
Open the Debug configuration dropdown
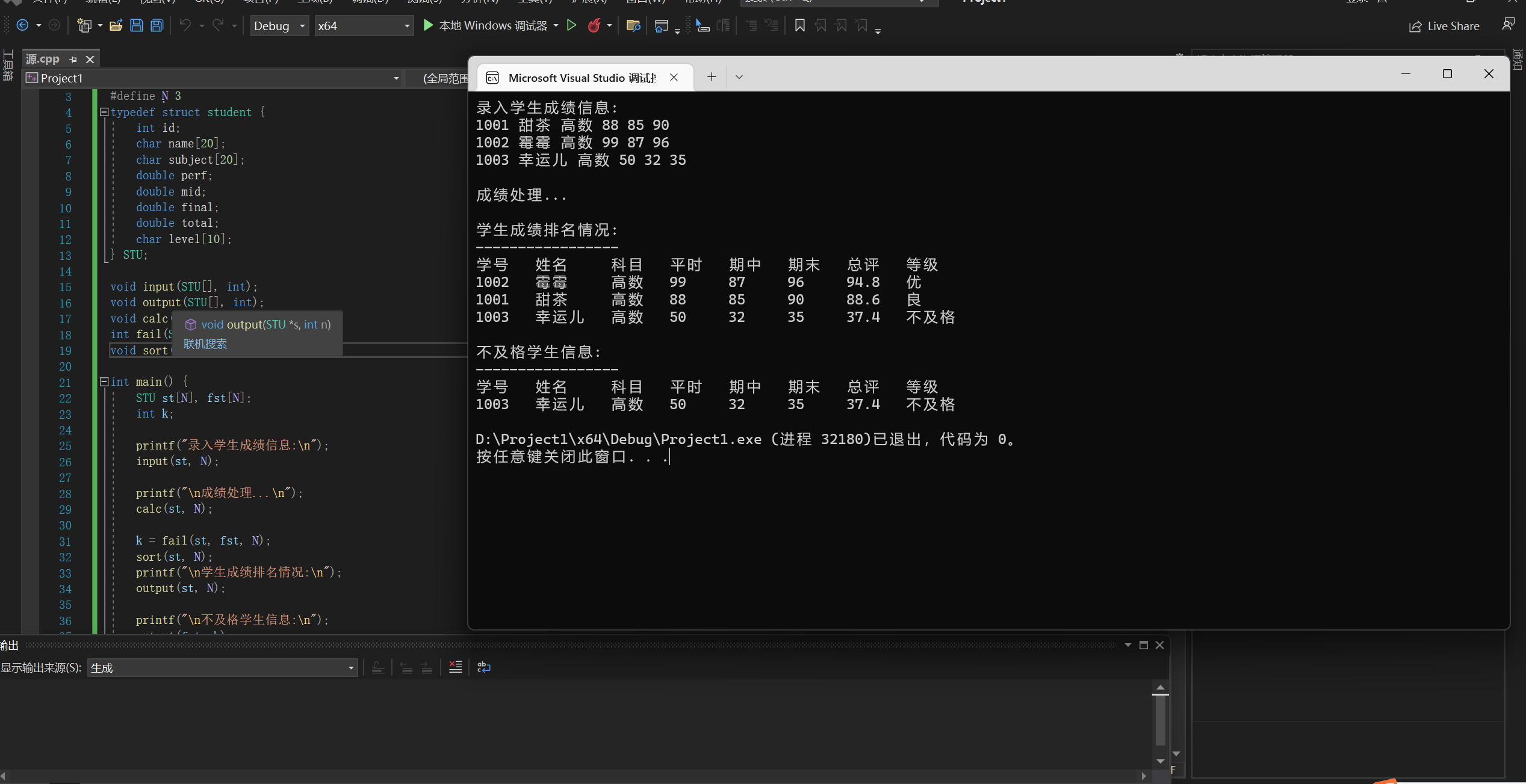pos(279,26)
